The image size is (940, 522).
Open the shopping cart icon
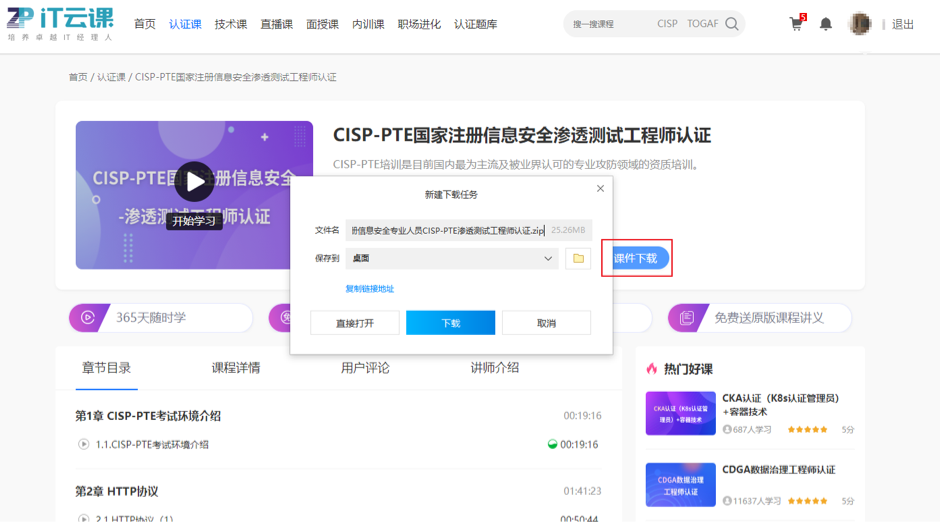(796, 24)
